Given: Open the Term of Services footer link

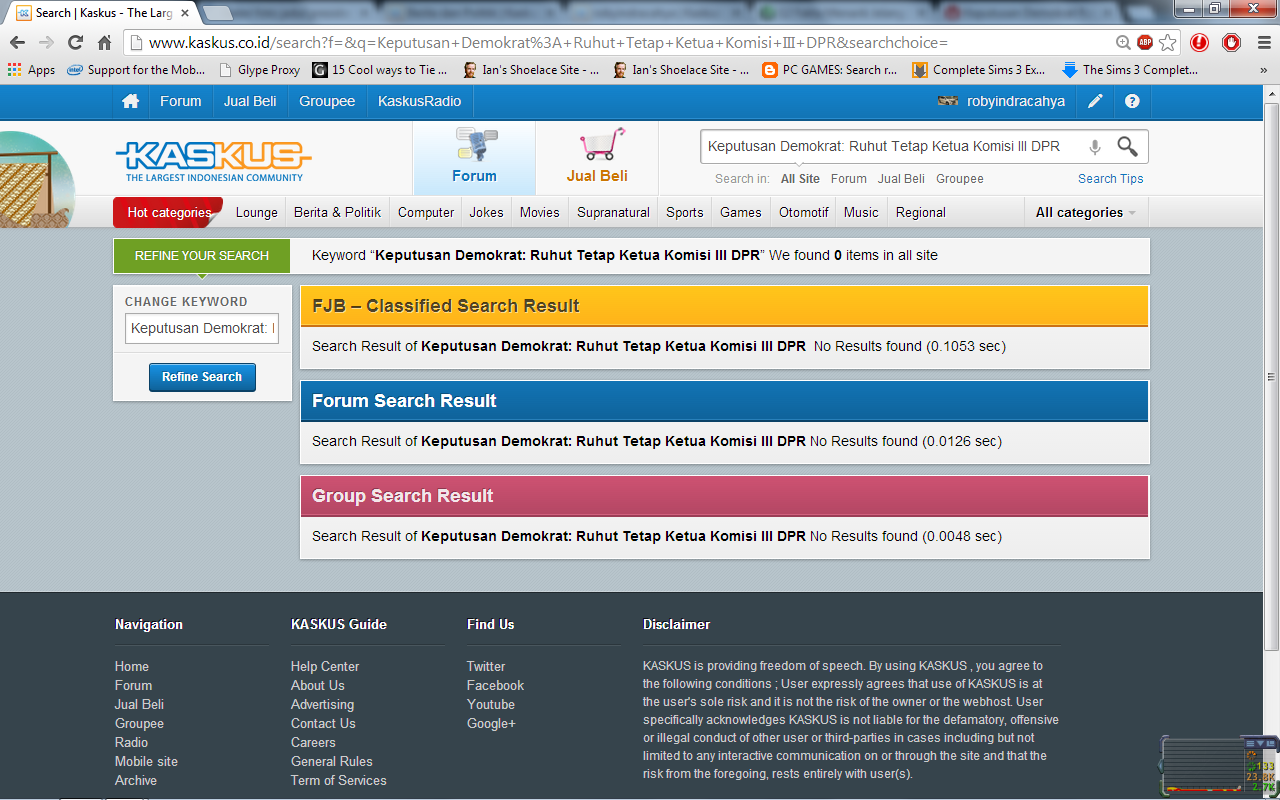Looking at the screenshot, I should pyautogui.click(x=339, y=781).
